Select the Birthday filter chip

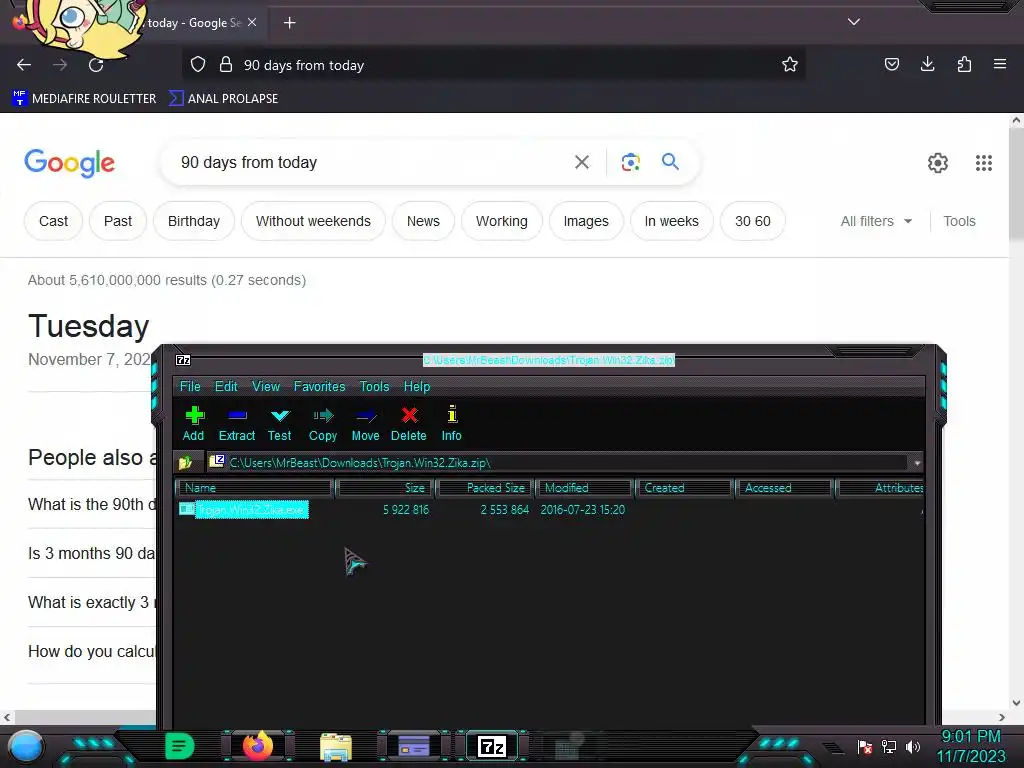coord(194,221)
